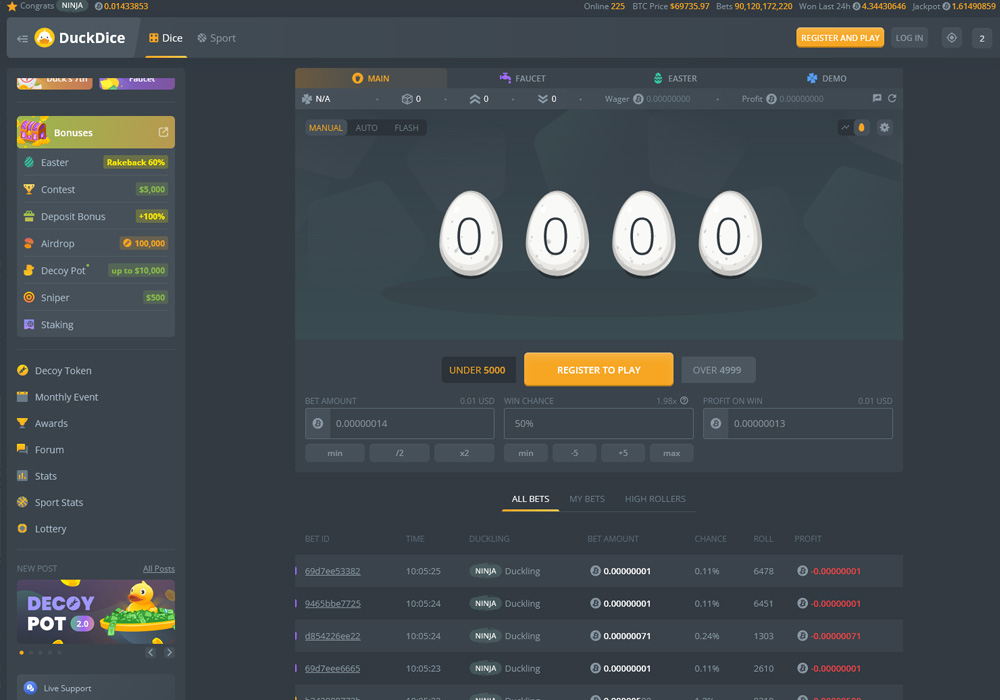Click the profit on win field

tap(798, 423)
